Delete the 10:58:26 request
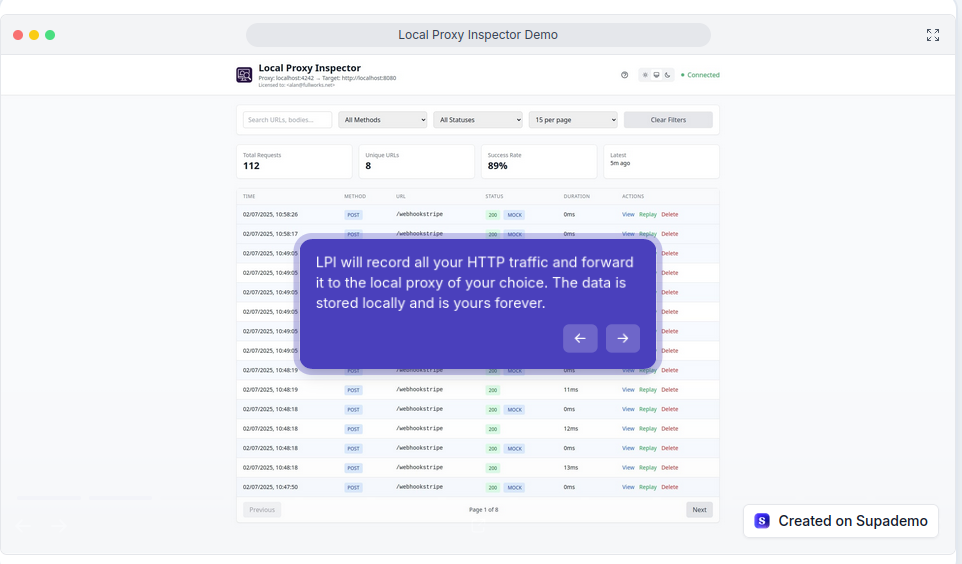 670,214
